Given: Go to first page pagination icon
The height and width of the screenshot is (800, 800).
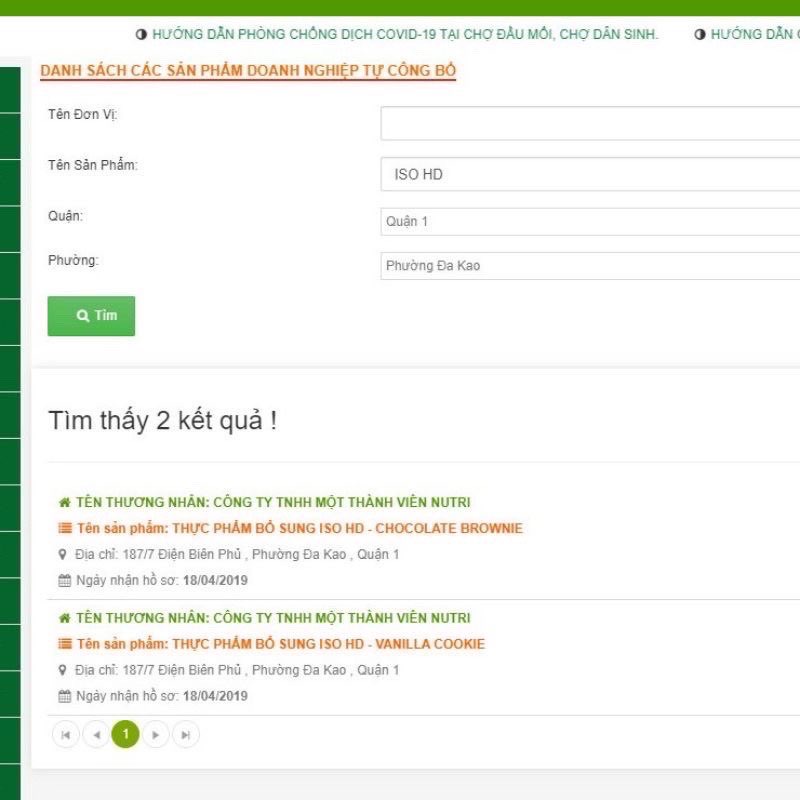Looking at the screenshot, I should pos(65,735).
